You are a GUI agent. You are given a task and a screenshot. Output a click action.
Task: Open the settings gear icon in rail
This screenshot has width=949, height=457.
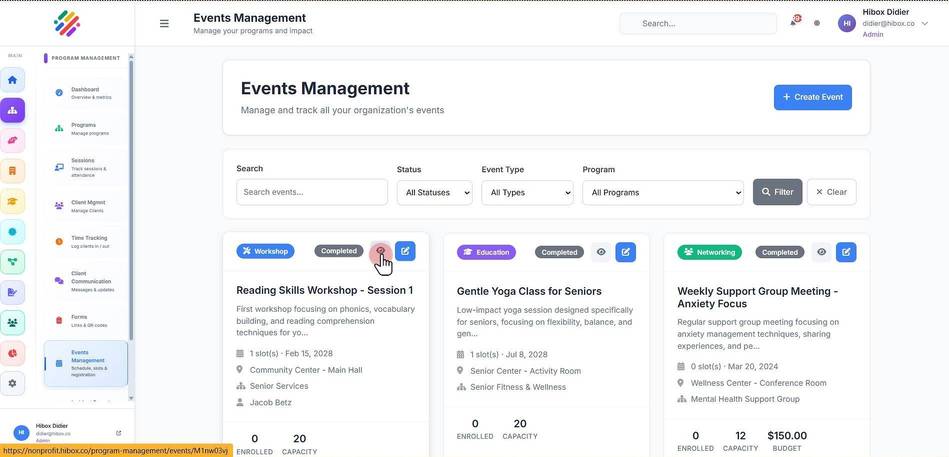(12, 383)
